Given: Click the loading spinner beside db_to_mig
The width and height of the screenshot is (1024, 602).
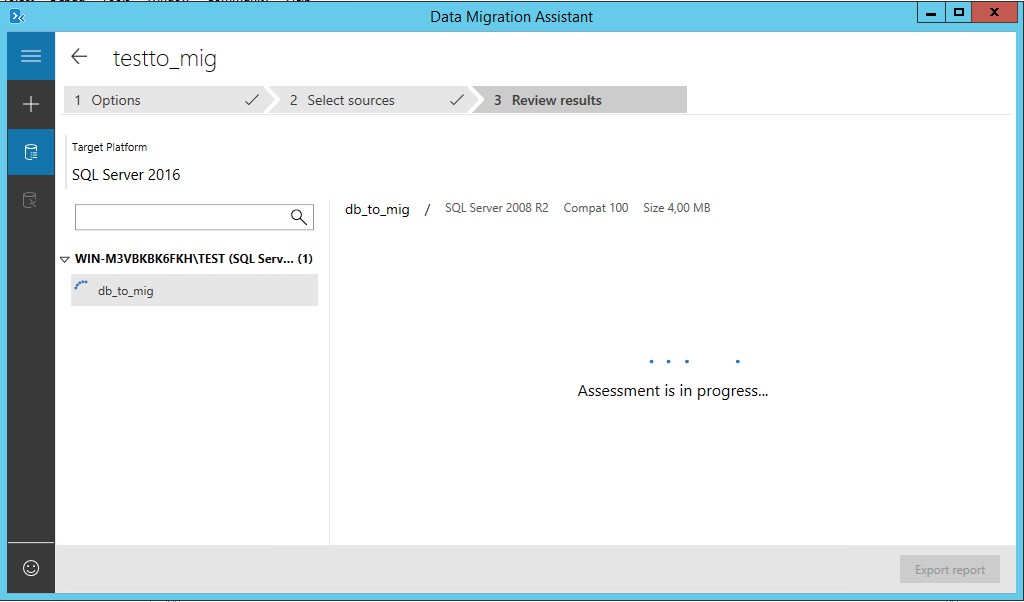Looking at the screenshot, I should point(82,285).
